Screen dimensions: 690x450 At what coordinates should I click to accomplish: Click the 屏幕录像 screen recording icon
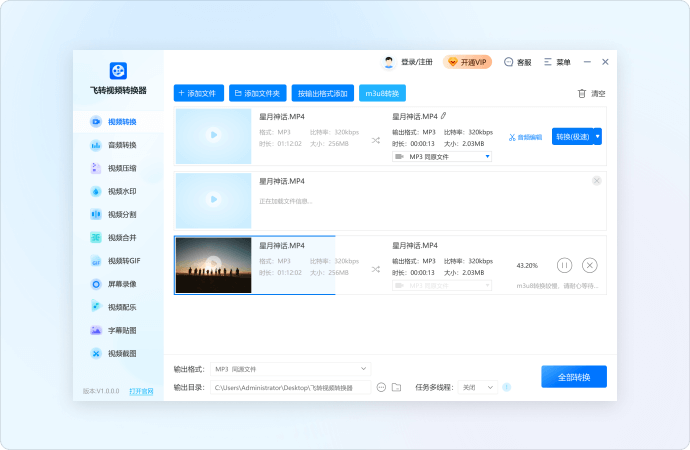click(x=97, y=284)
